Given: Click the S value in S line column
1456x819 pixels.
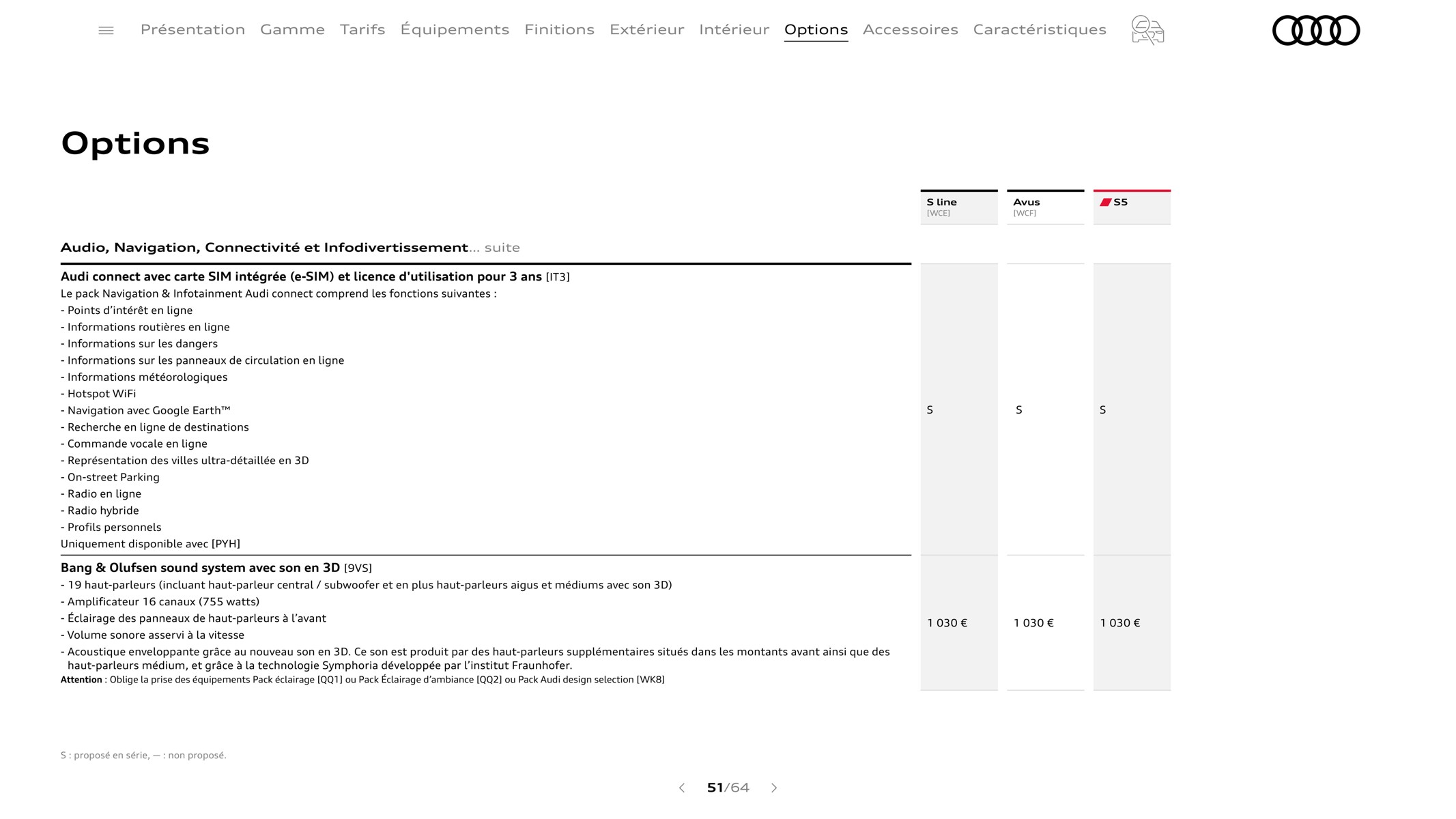Looking at the screenshot, I should coord(930,409).
